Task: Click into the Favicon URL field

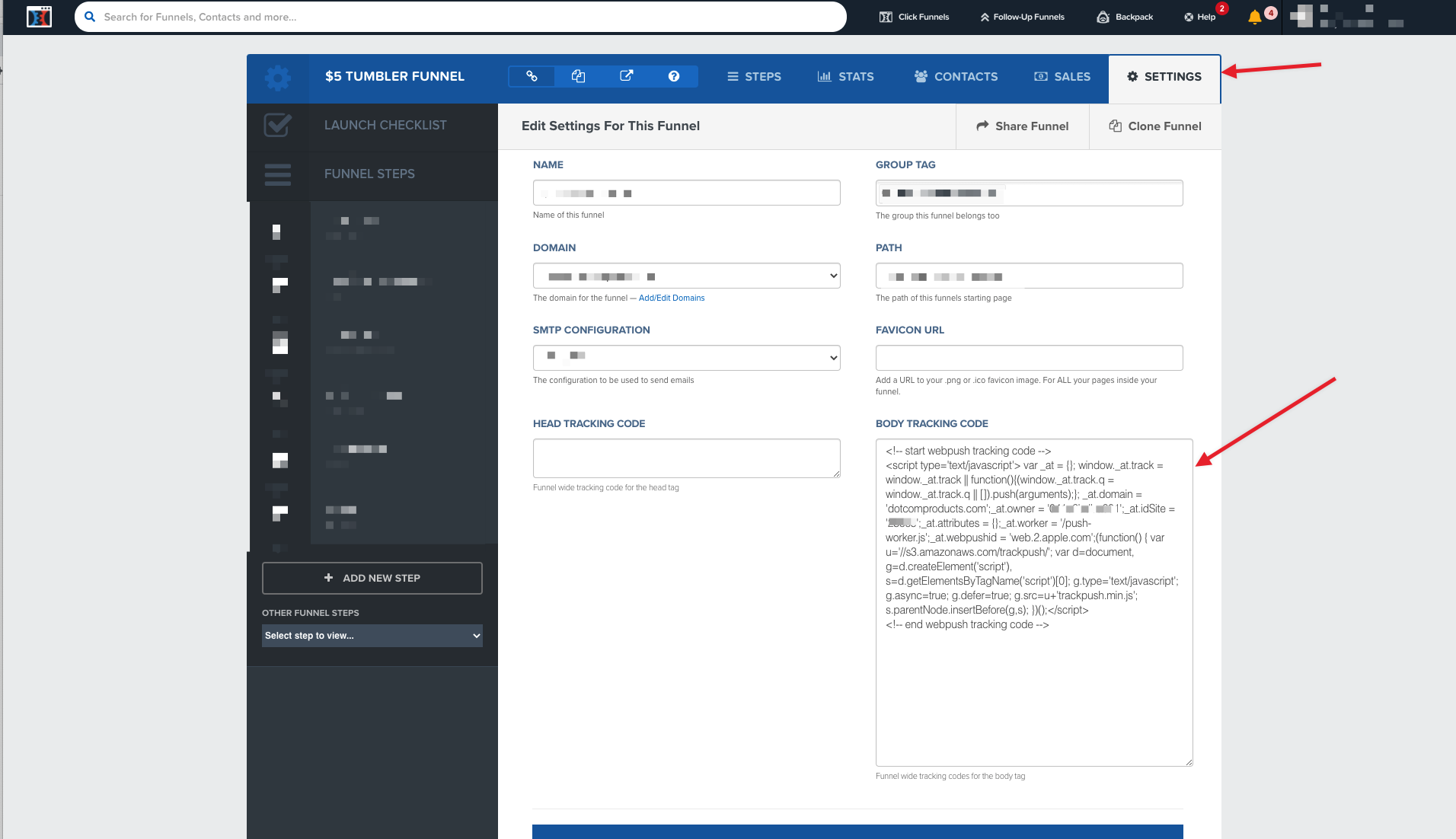Action: (x=1029, y=358)
